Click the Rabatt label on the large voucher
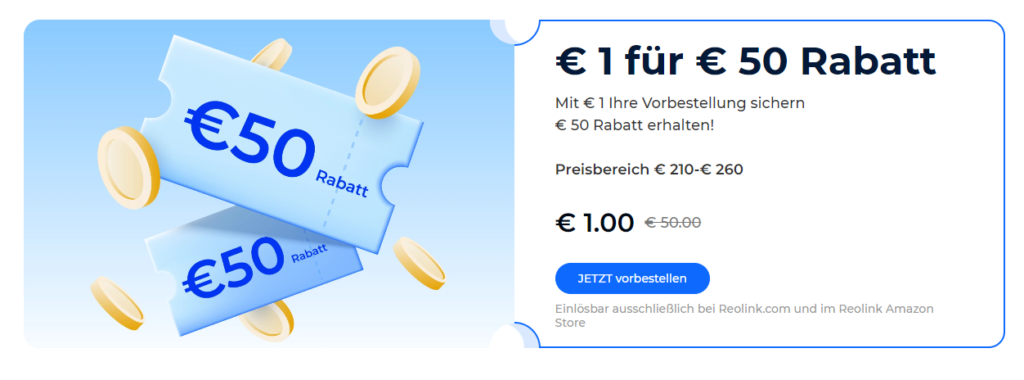This screenshot has height=380, width=1024. 342,183
